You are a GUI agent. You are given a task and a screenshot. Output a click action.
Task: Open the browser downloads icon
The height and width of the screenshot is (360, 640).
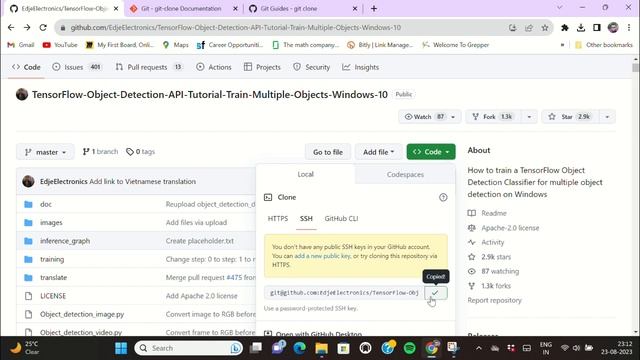[581, 28]
